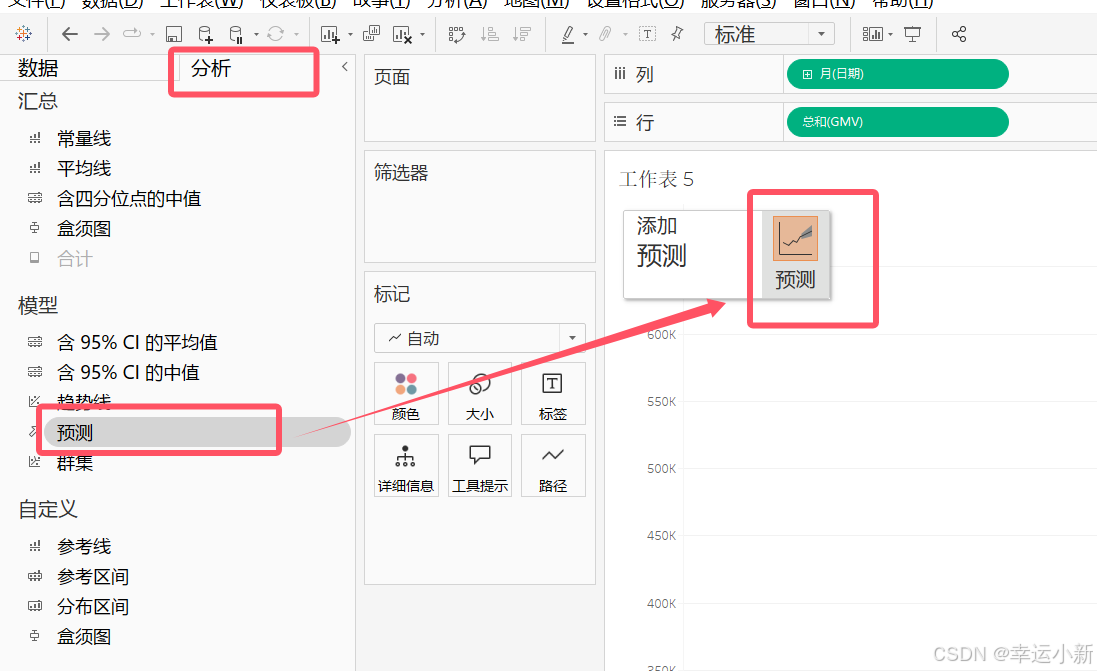Select 平均线 average line item
Viewport: 1097px width, 671px height.
point(84,169)
